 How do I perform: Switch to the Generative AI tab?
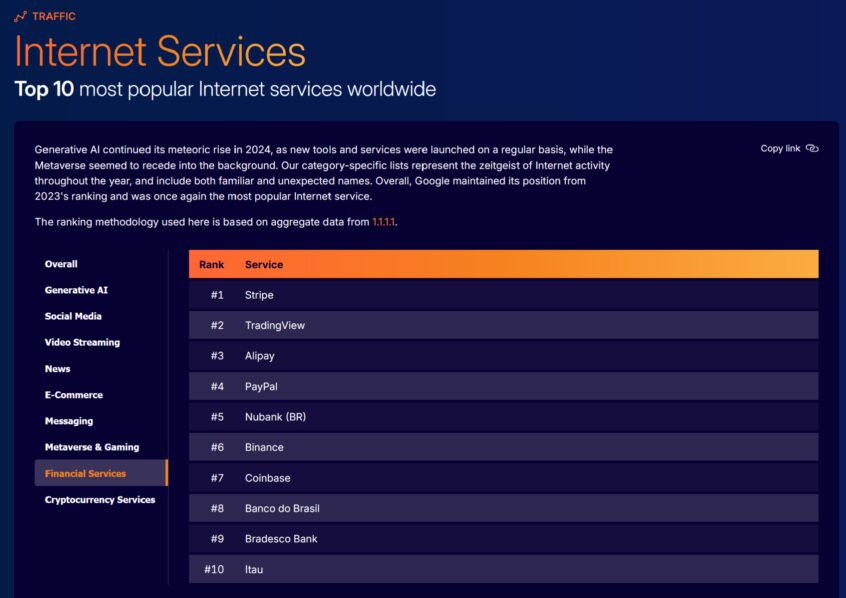click(76, 290)
